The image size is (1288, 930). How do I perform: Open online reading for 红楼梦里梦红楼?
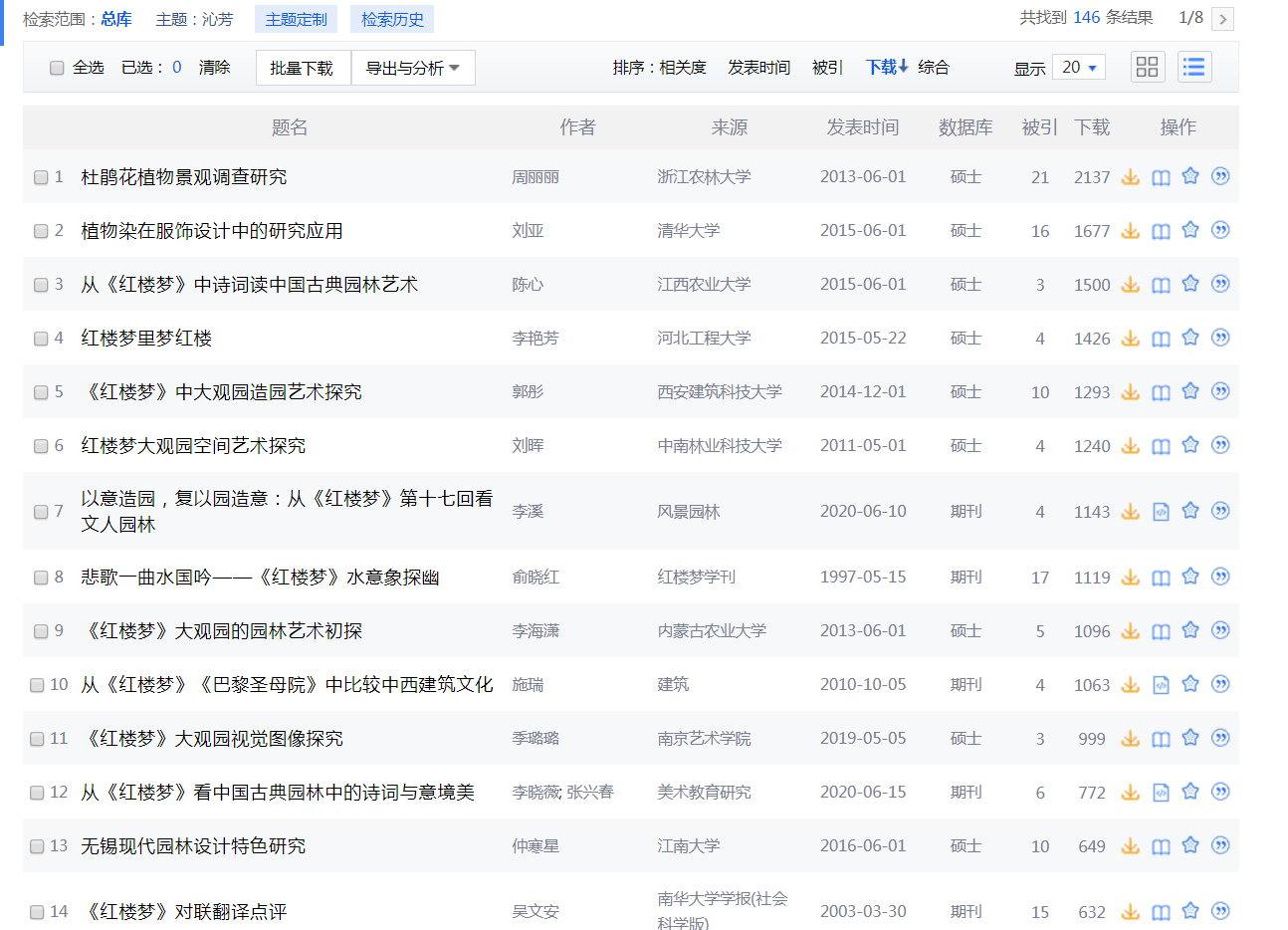click(1161, 338)
